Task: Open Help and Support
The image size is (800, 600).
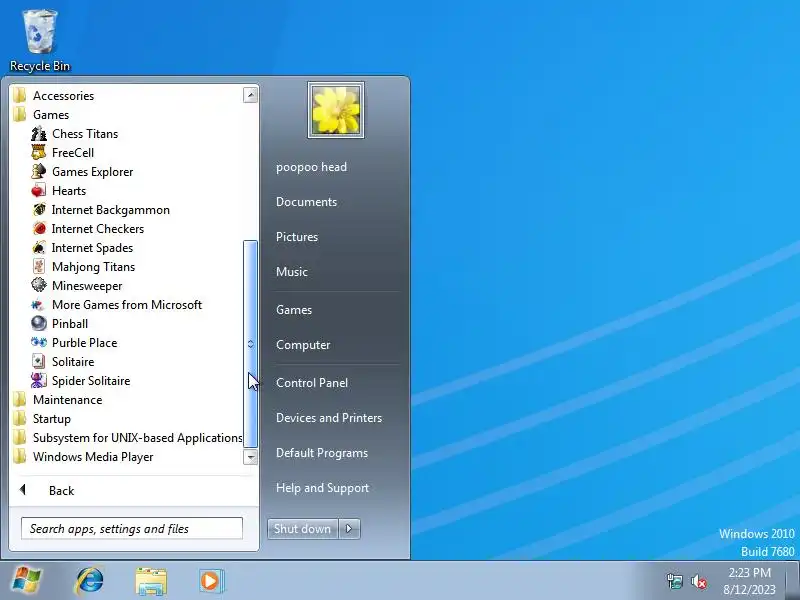Action: (322, 488)
